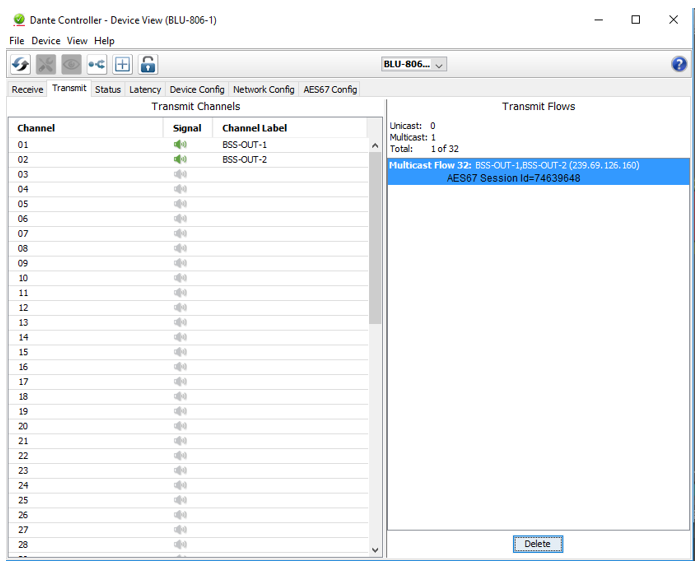Click the Signal column header
This screenshot has height=568, width=698.
[187, 128]
